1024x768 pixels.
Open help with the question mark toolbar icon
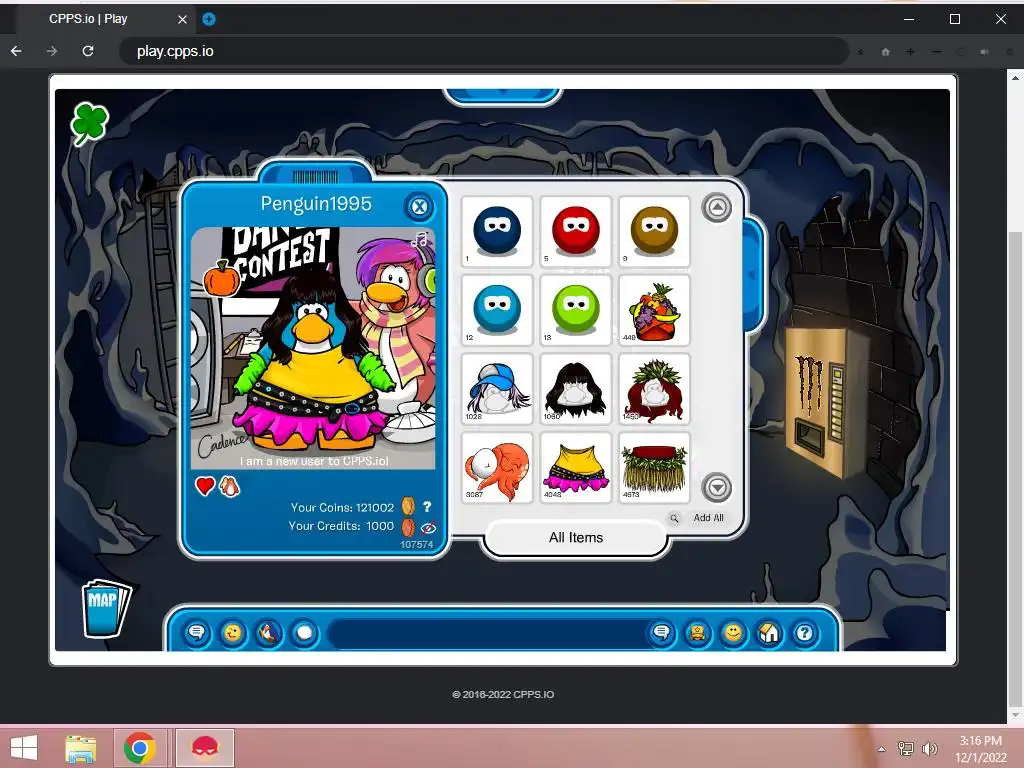[805, 633]
